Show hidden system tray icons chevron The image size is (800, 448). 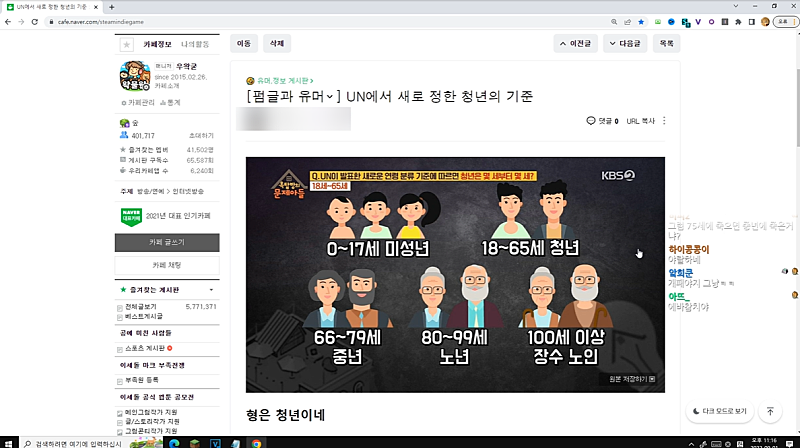691,444
